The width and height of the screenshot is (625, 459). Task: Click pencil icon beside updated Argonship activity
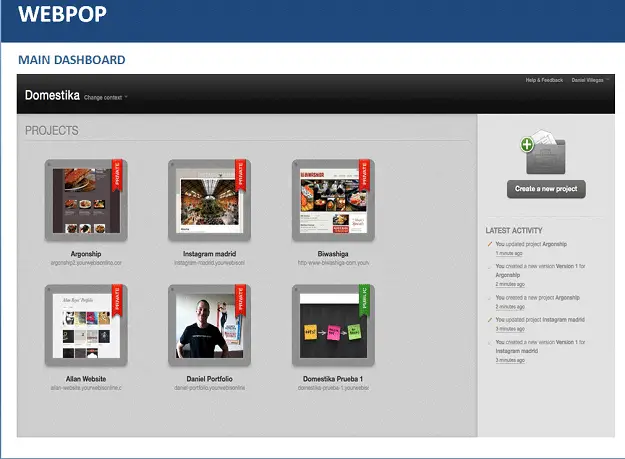click(490, 244)
